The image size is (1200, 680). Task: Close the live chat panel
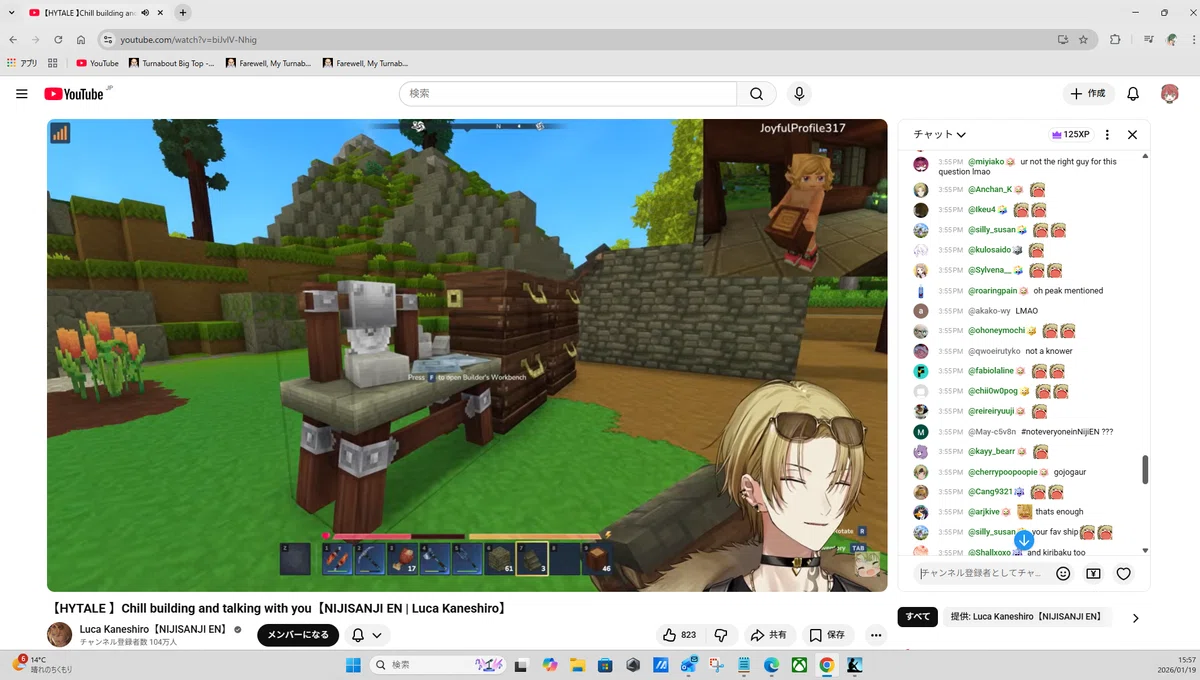point(1132,134)
